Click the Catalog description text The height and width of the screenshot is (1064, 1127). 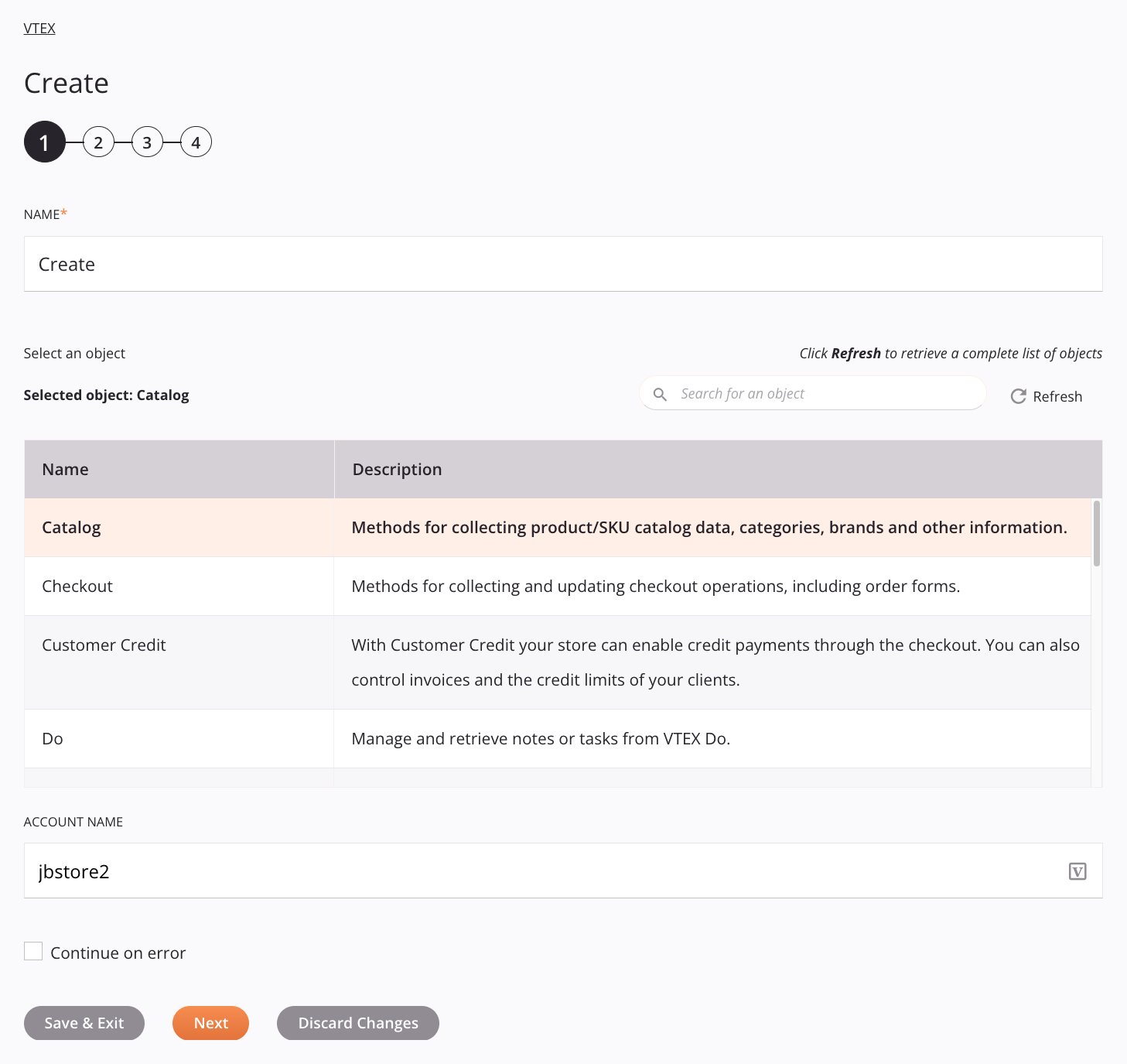click(709, 528)
